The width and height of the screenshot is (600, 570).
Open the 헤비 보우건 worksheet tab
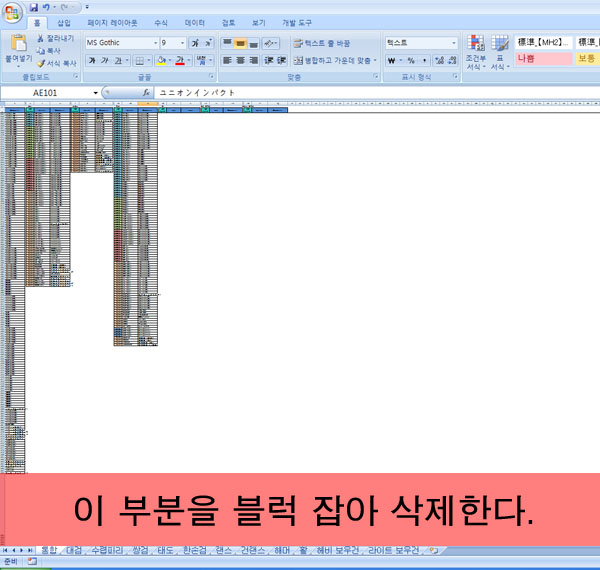tap(338, 550)
